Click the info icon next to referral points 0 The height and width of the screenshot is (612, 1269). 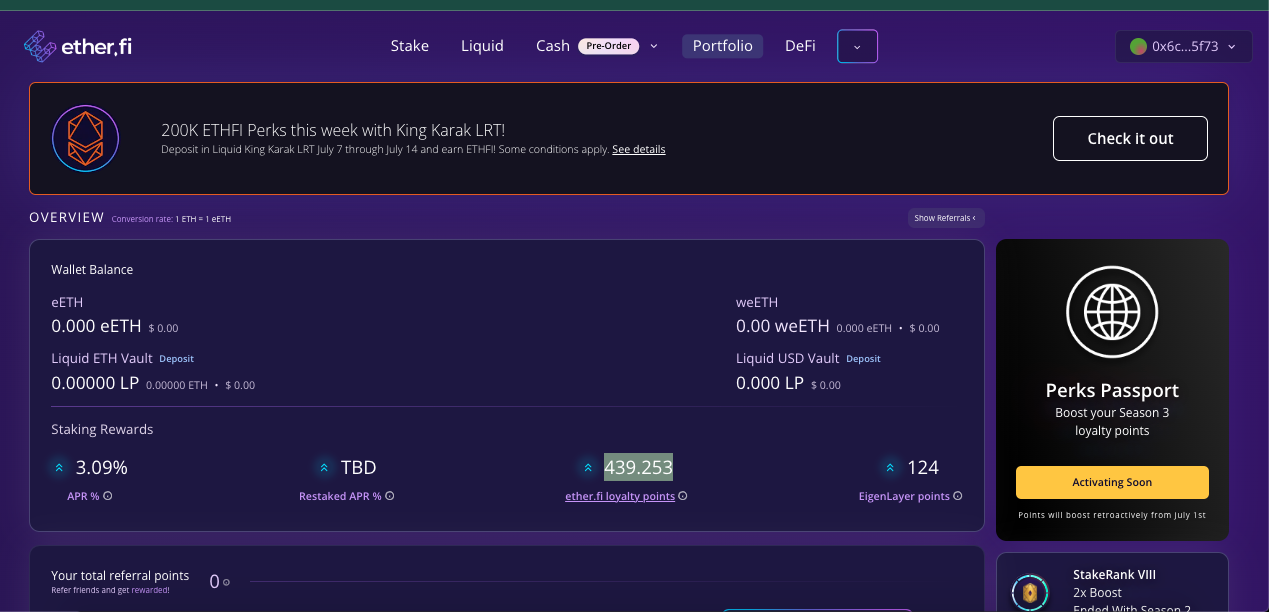[x=227, y=582]
